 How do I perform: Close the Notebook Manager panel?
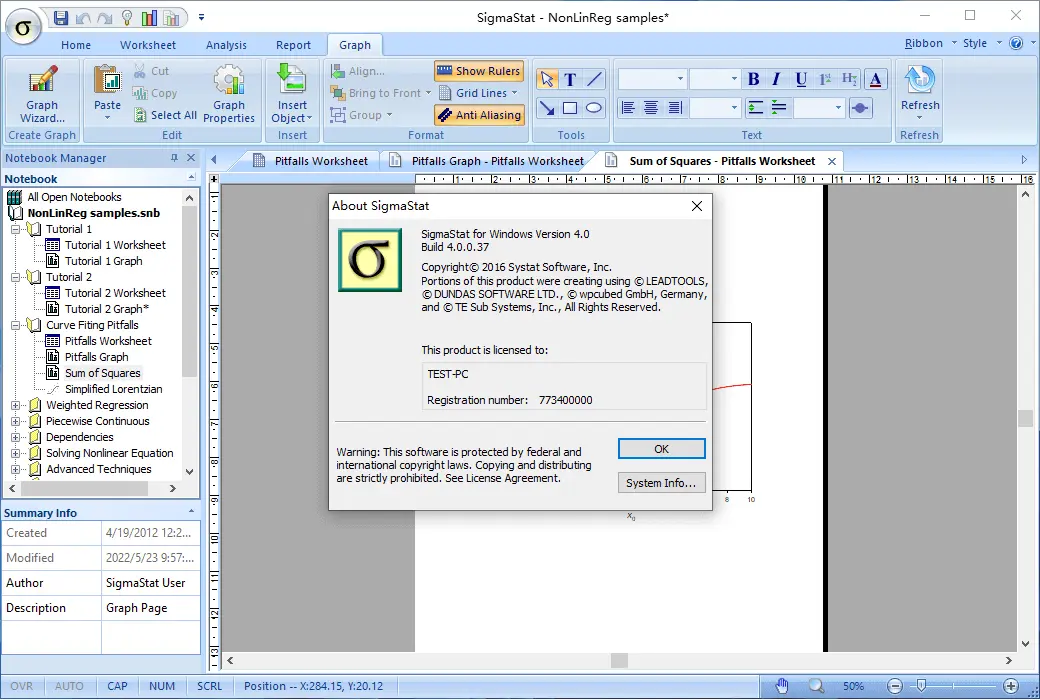coord(191,158)
